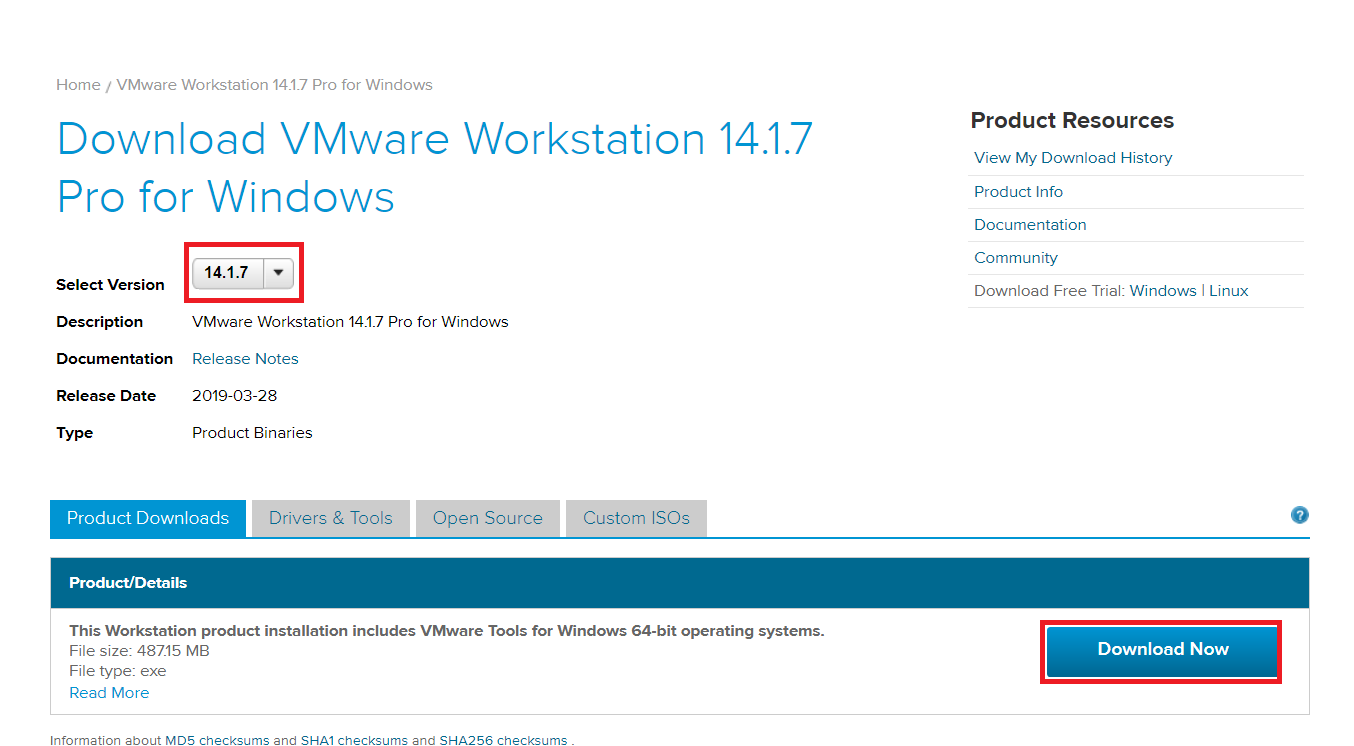Viewport: 1354px width, 746px height.
Task: Click the release date 2019-03-28 text
Action: coord(234,396)
